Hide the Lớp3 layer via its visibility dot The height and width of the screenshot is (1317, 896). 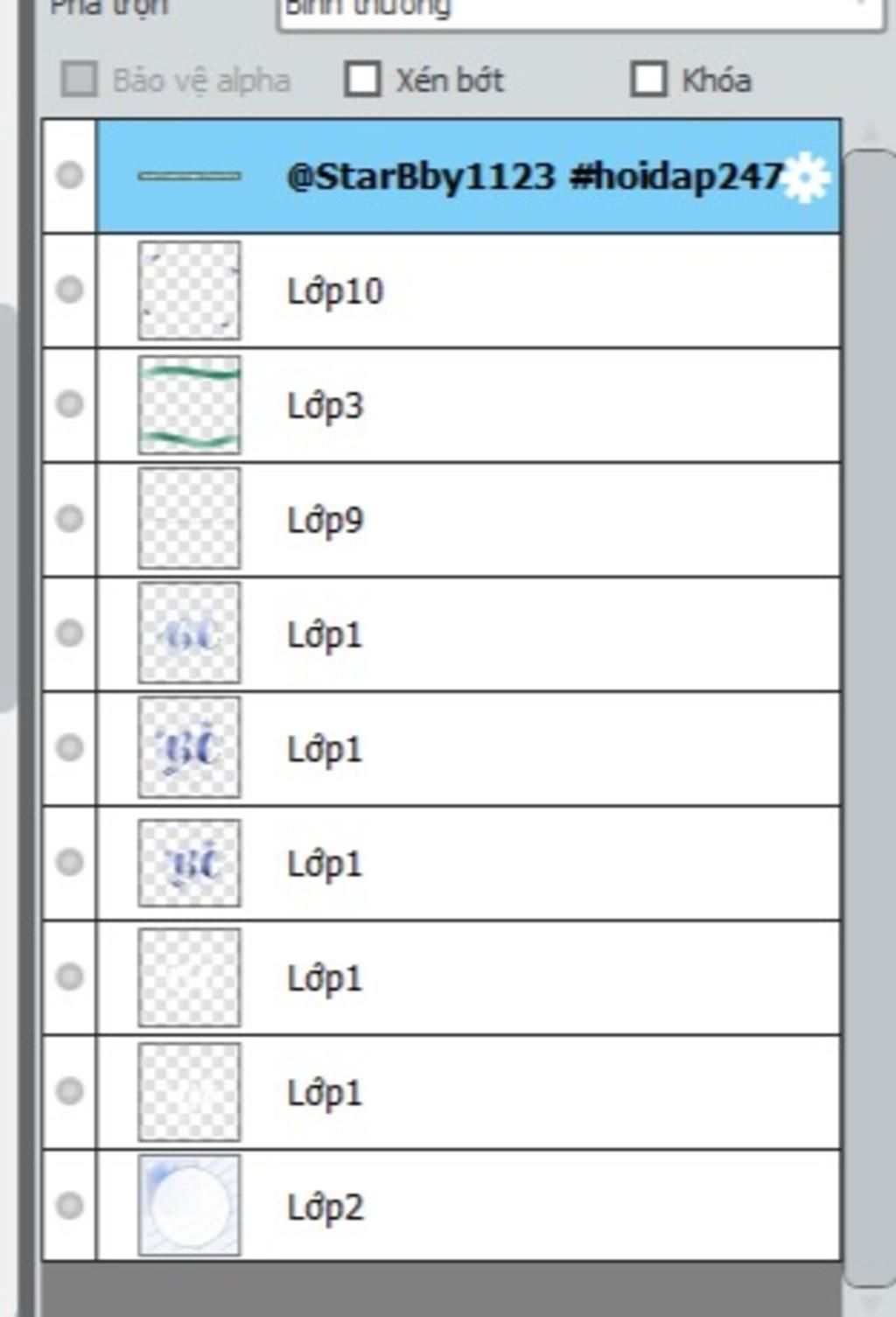coord(70,404)
